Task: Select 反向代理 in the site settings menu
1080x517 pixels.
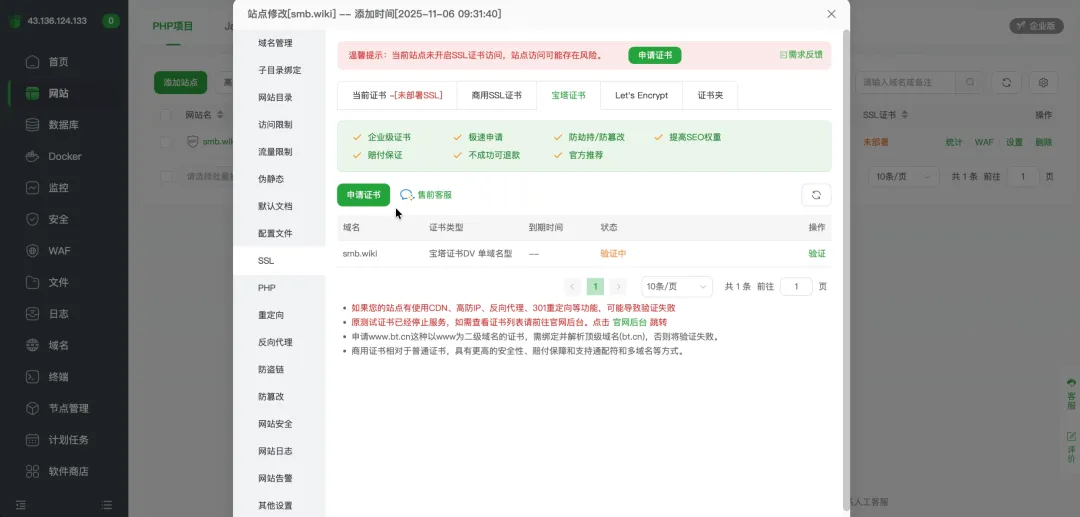Action: coord(275,342)
